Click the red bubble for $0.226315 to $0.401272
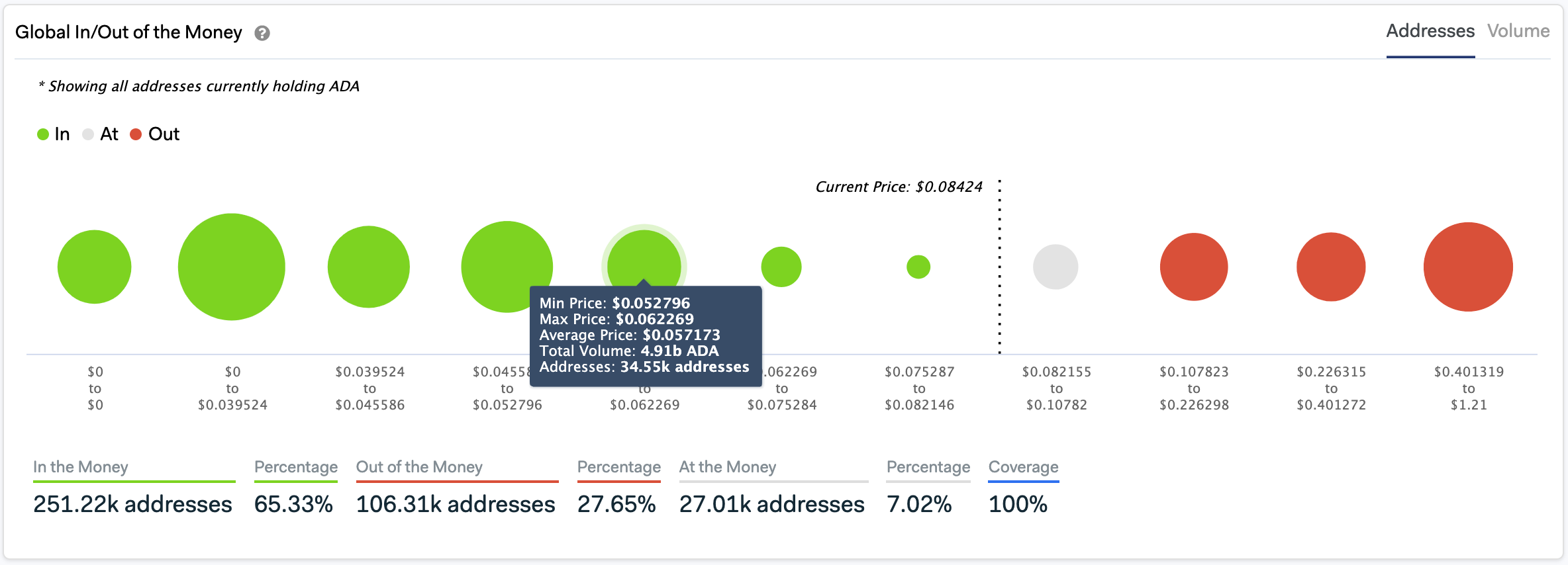This screenshot has height=565, width=1568. tap(1331, 267)
